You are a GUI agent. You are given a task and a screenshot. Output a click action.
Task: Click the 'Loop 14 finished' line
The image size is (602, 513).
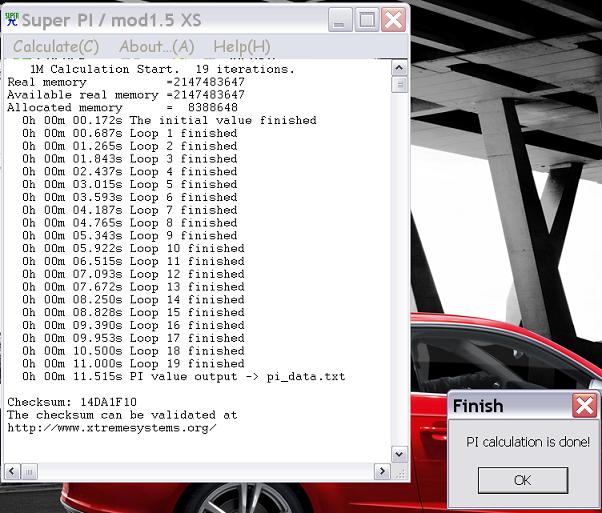tap(133, 300)
